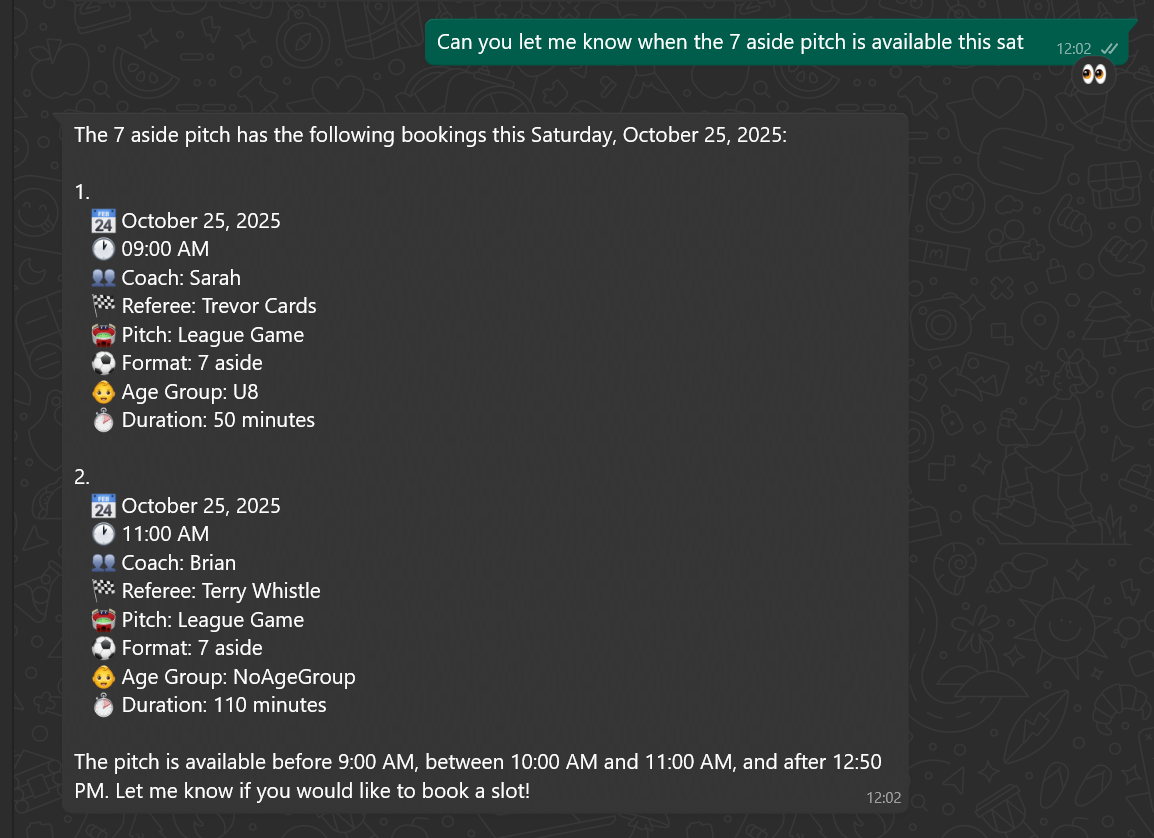Click the pitch availability summary text
The height and width of the screenshot is (838, 1154).
click(x=477, y=776)
